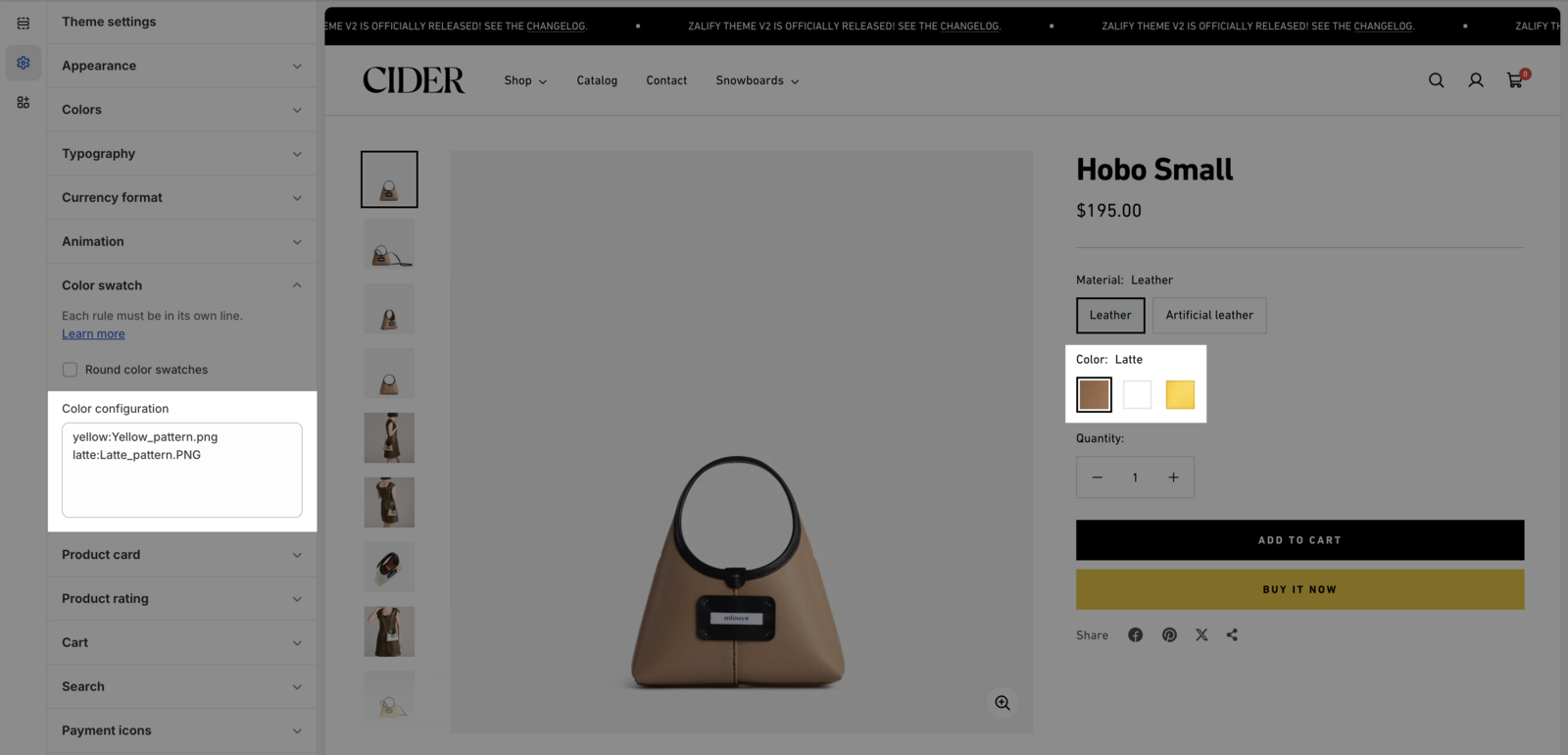Open the Shop menu dropdown
Screen dimensions: 1568x755
(525, 80)
